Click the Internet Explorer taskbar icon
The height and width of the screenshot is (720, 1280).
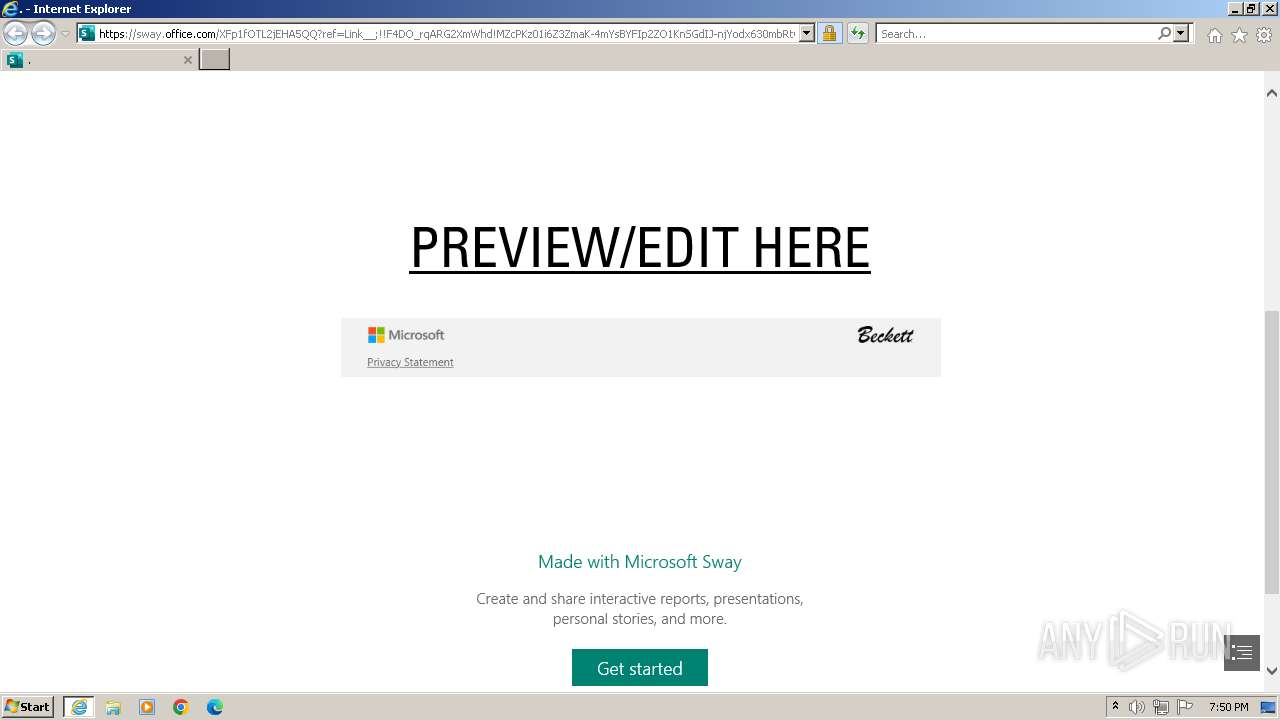coord(79,707)
